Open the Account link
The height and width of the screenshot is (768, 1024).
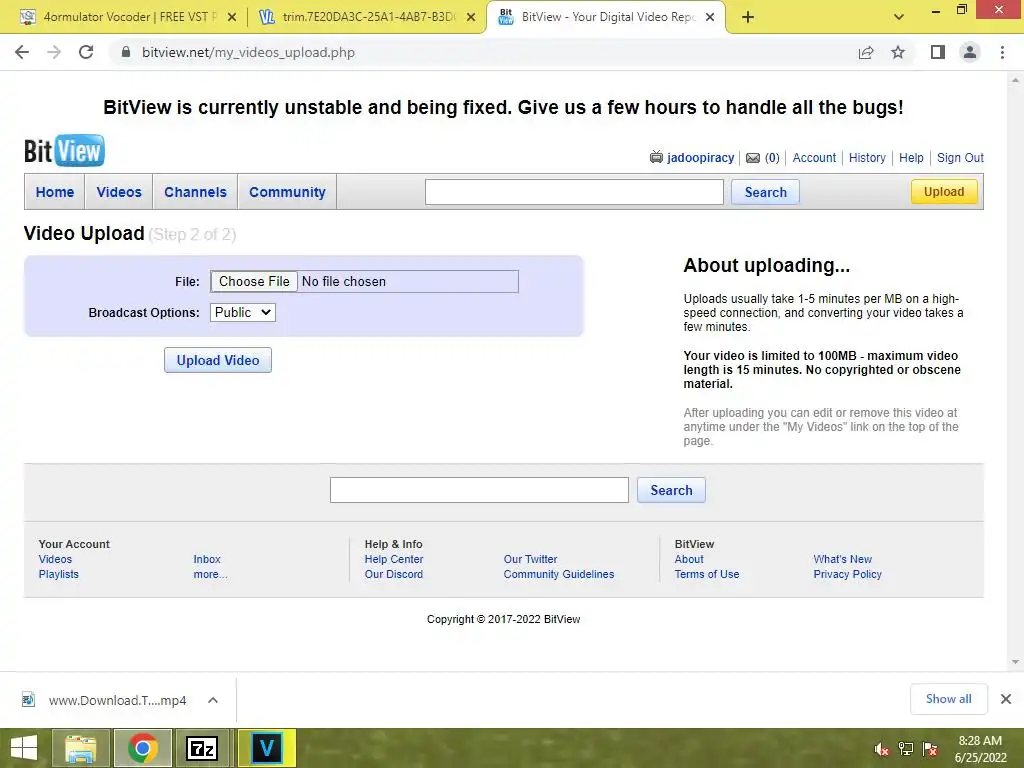(814, 157)
